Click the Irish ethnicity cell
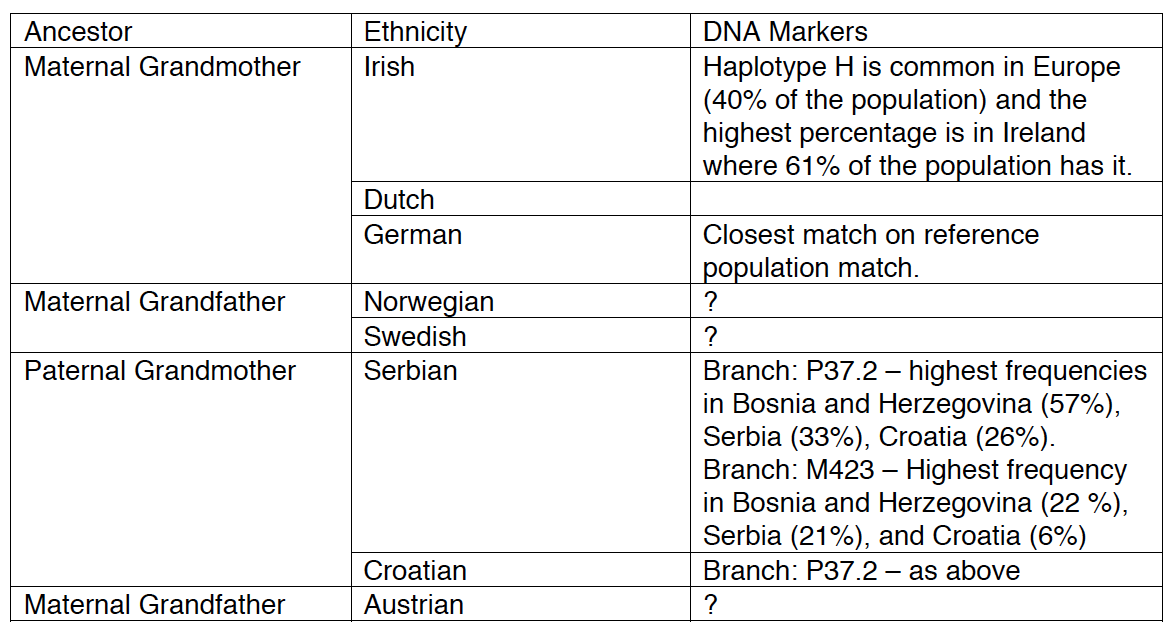 point(521,115)
